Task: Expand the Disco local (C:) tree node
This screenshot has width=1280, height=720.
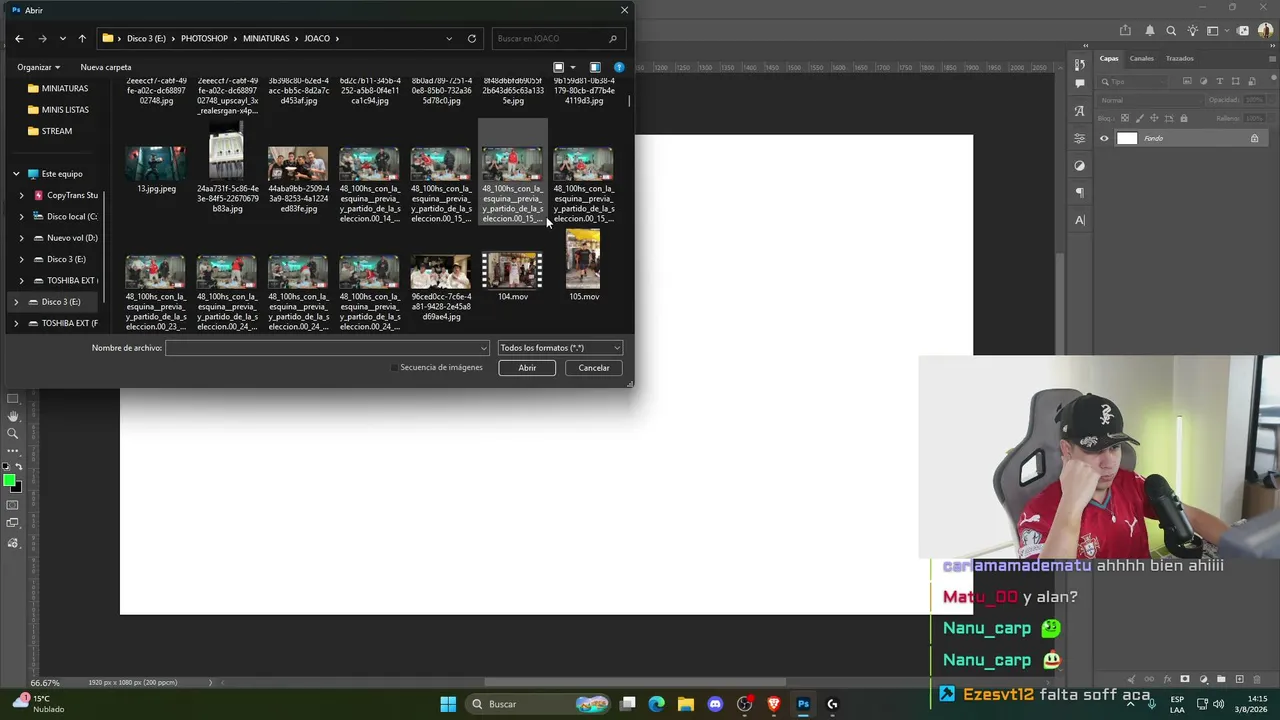Action: tap(21, 216)
